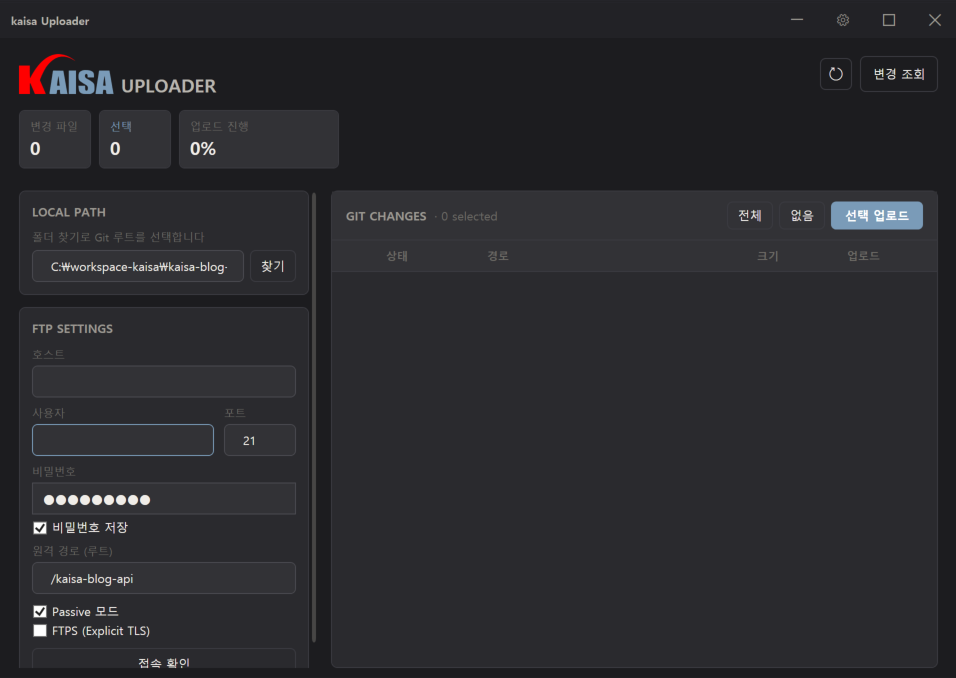Click the 선택 count card
The height and width of the screenshot is (678, 956).
pyautogui.click(x=135, y=139)
